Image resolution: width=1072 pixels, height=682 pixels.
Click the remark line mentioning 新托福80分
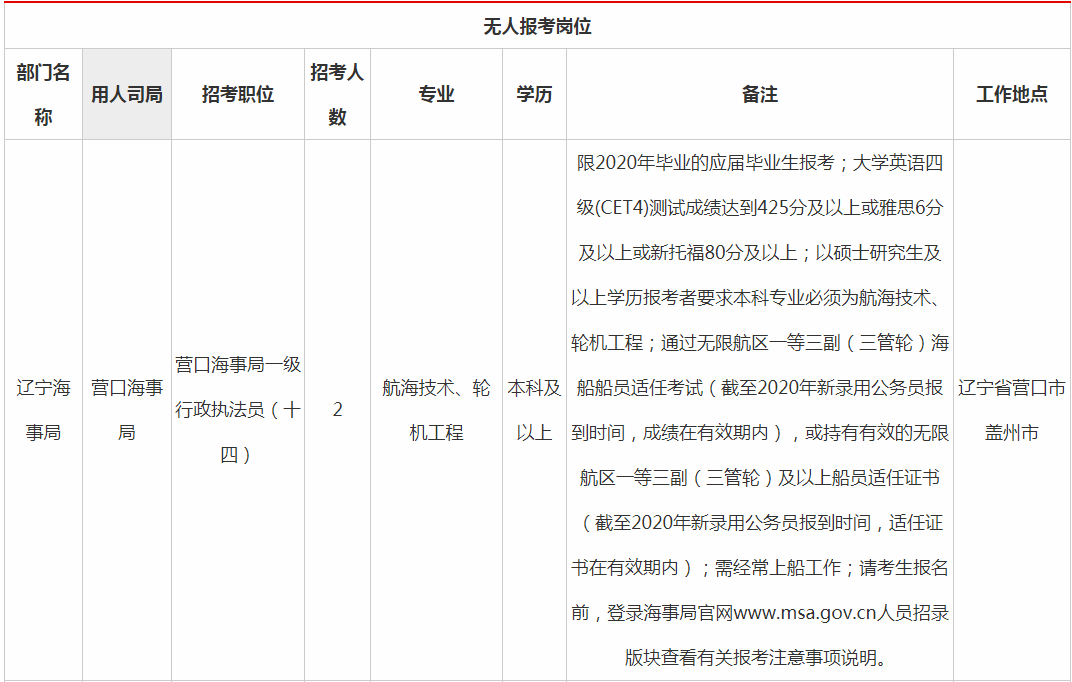[760, 253]
